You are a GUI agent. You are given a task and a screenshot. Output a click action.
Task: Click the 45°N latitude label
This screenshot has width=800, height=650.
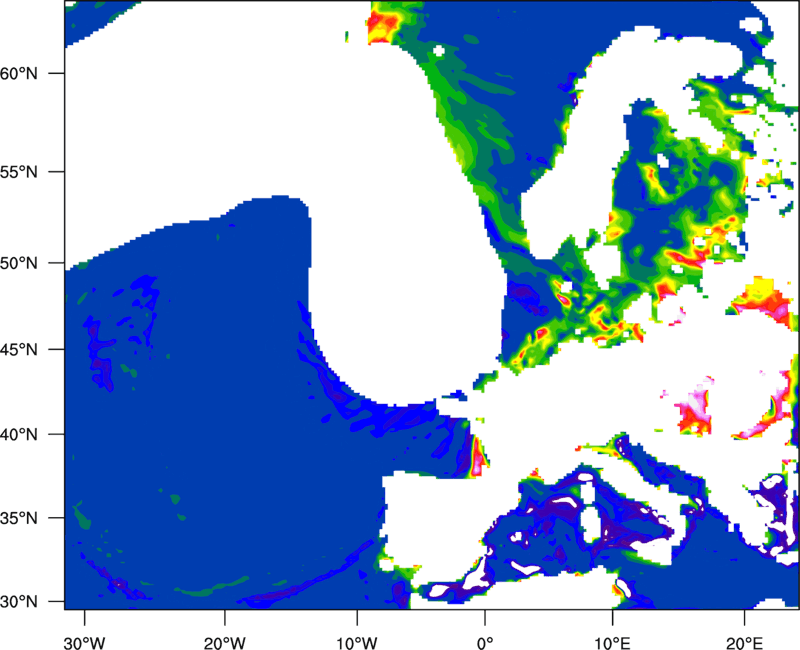(x=19, y=349)
